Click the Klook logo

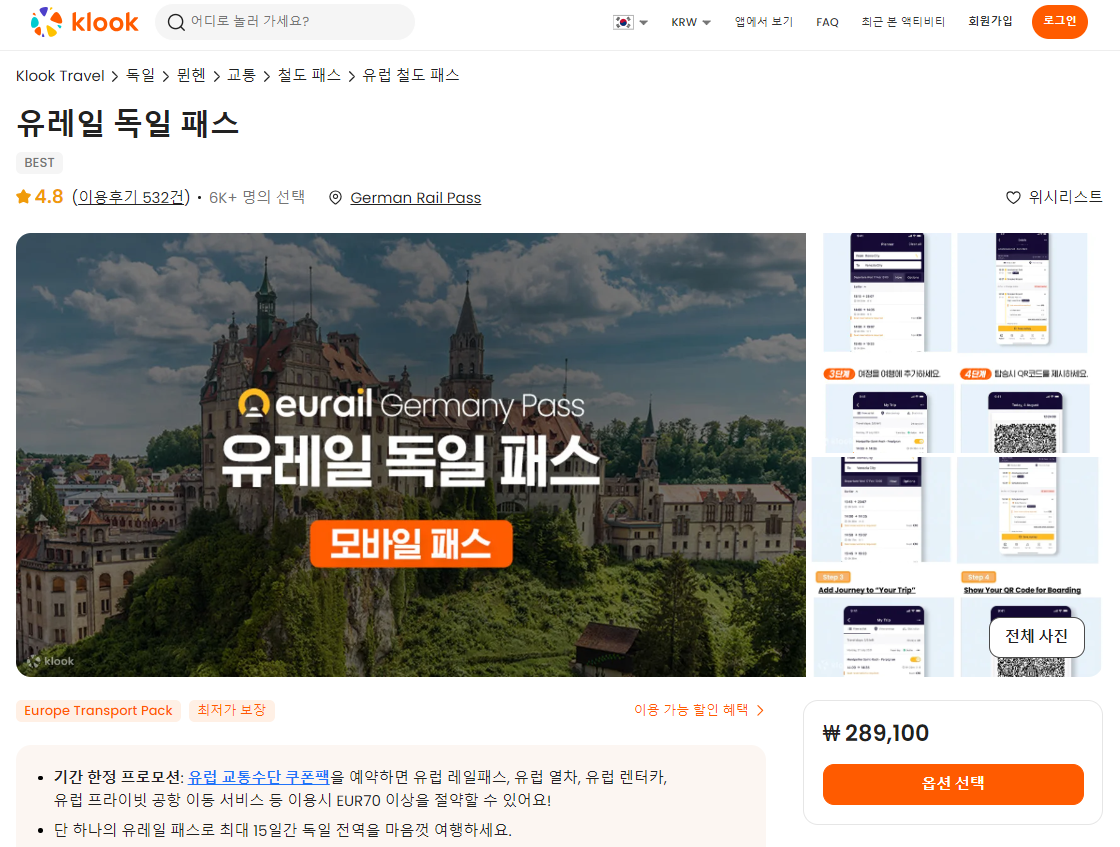84,22
